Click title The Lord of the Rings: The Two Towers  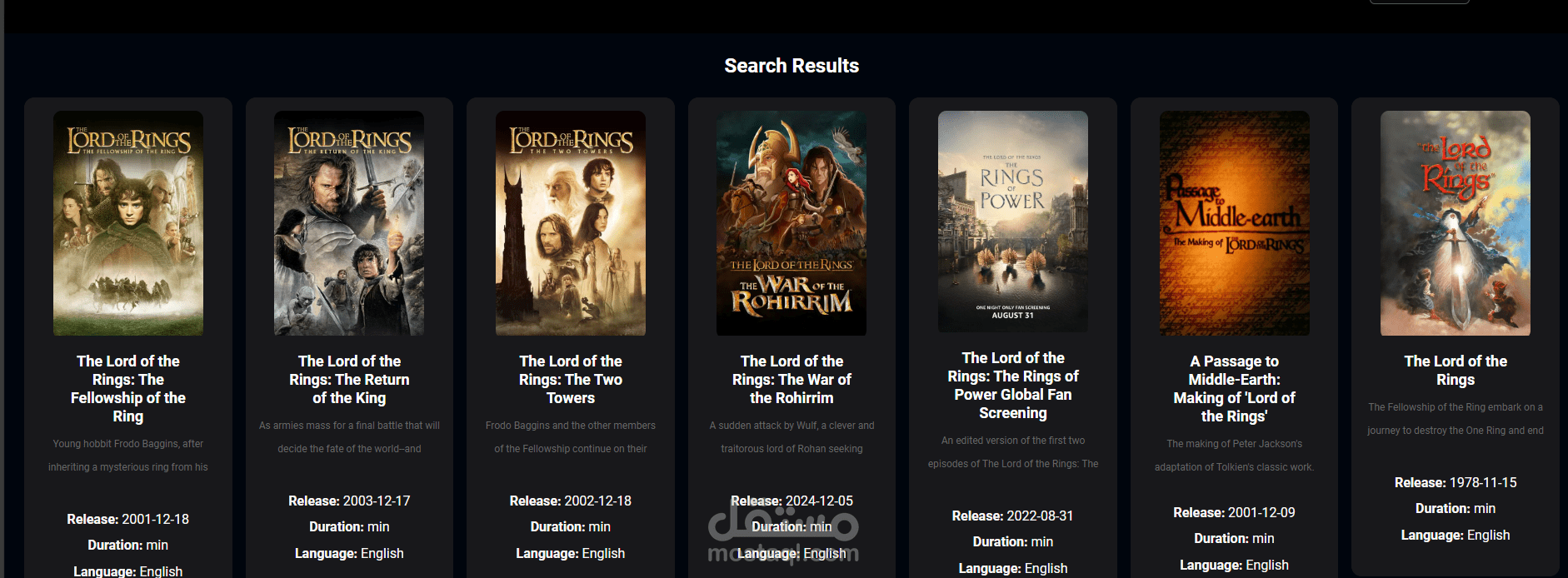tap(571, 379)
